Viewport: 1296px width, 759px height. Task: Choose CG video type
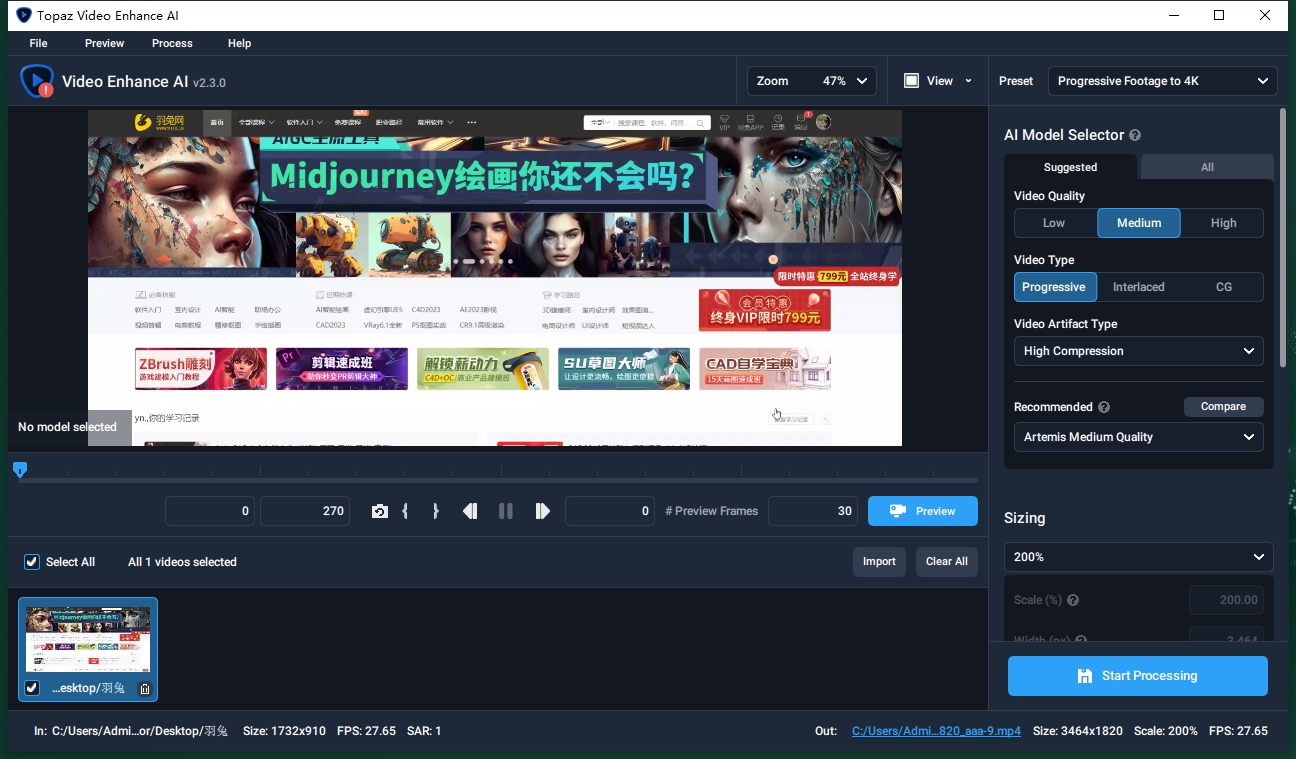(1223, 287)
